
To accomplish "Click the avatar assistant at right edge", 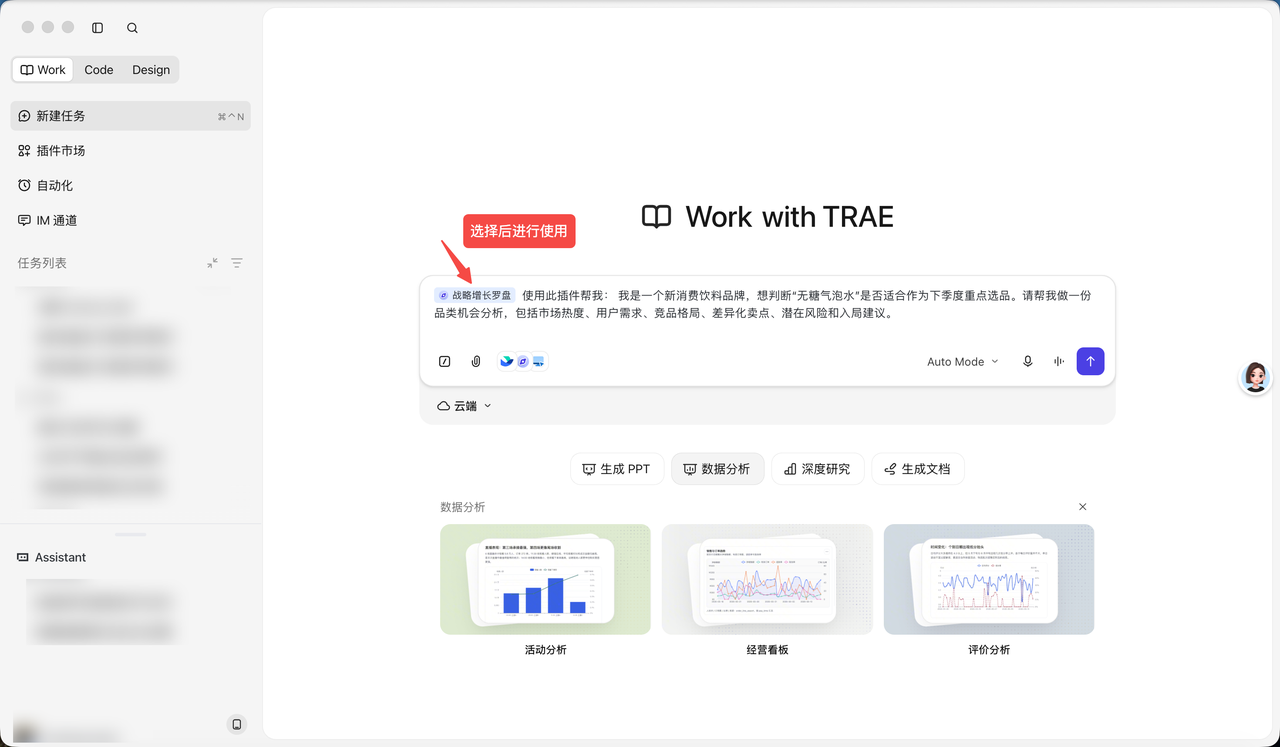I will pyautogui.click(x=1256, y=377).
